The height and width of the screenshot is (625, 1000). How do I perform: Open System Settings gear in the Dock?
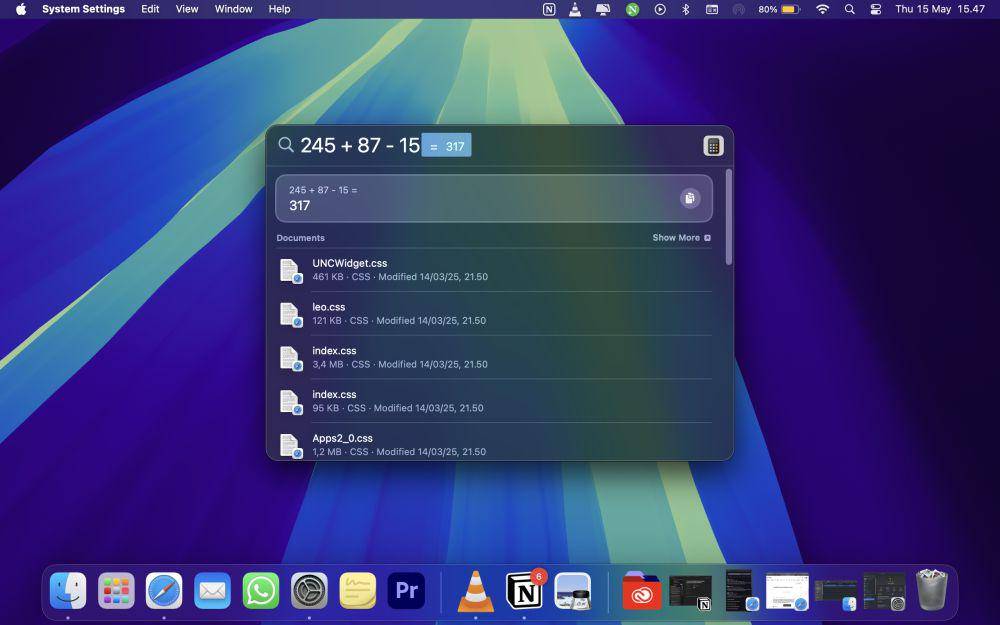coord(309,590)
